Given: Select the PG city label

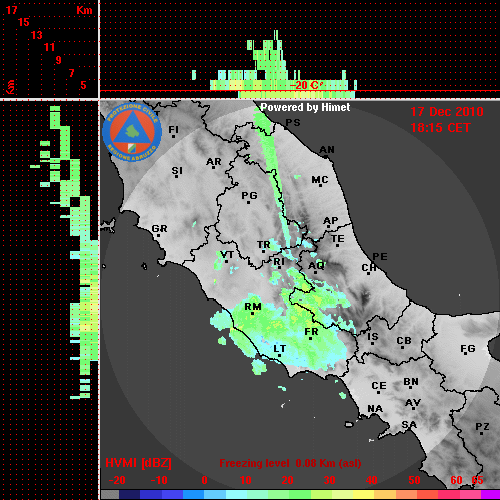Looking at the screenshot, I should click(x=249, y=195).
